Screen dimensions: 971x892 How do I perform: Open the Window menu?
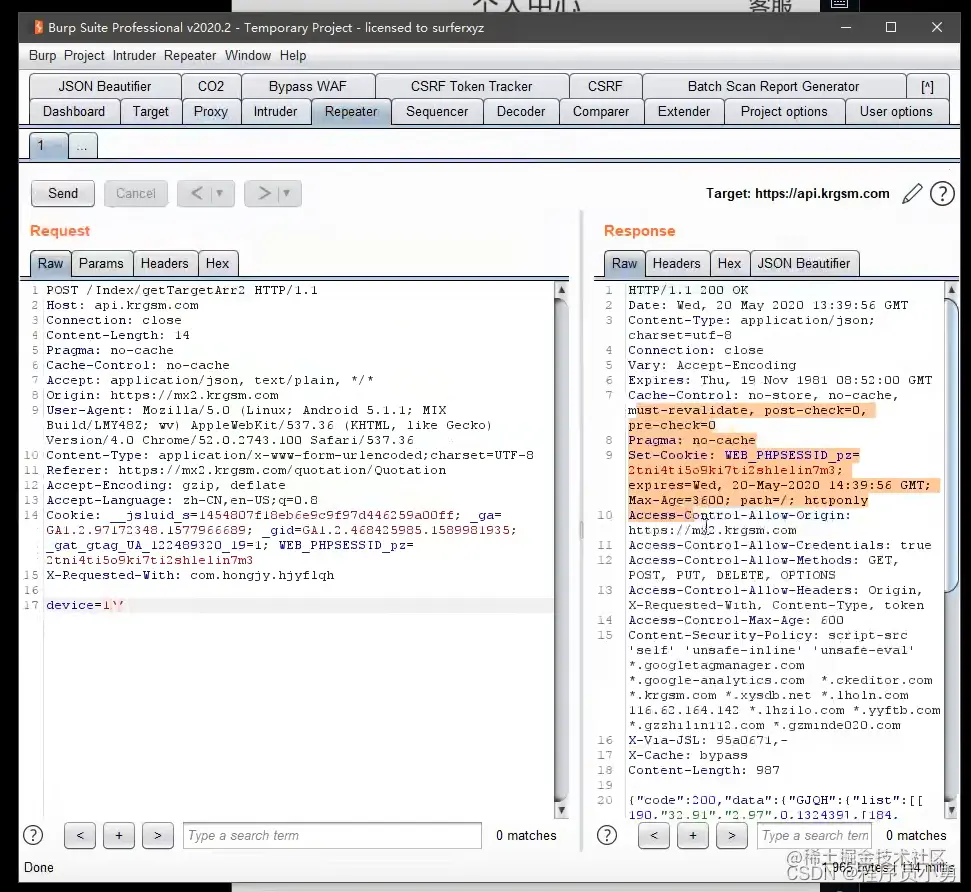coord(248,56)
